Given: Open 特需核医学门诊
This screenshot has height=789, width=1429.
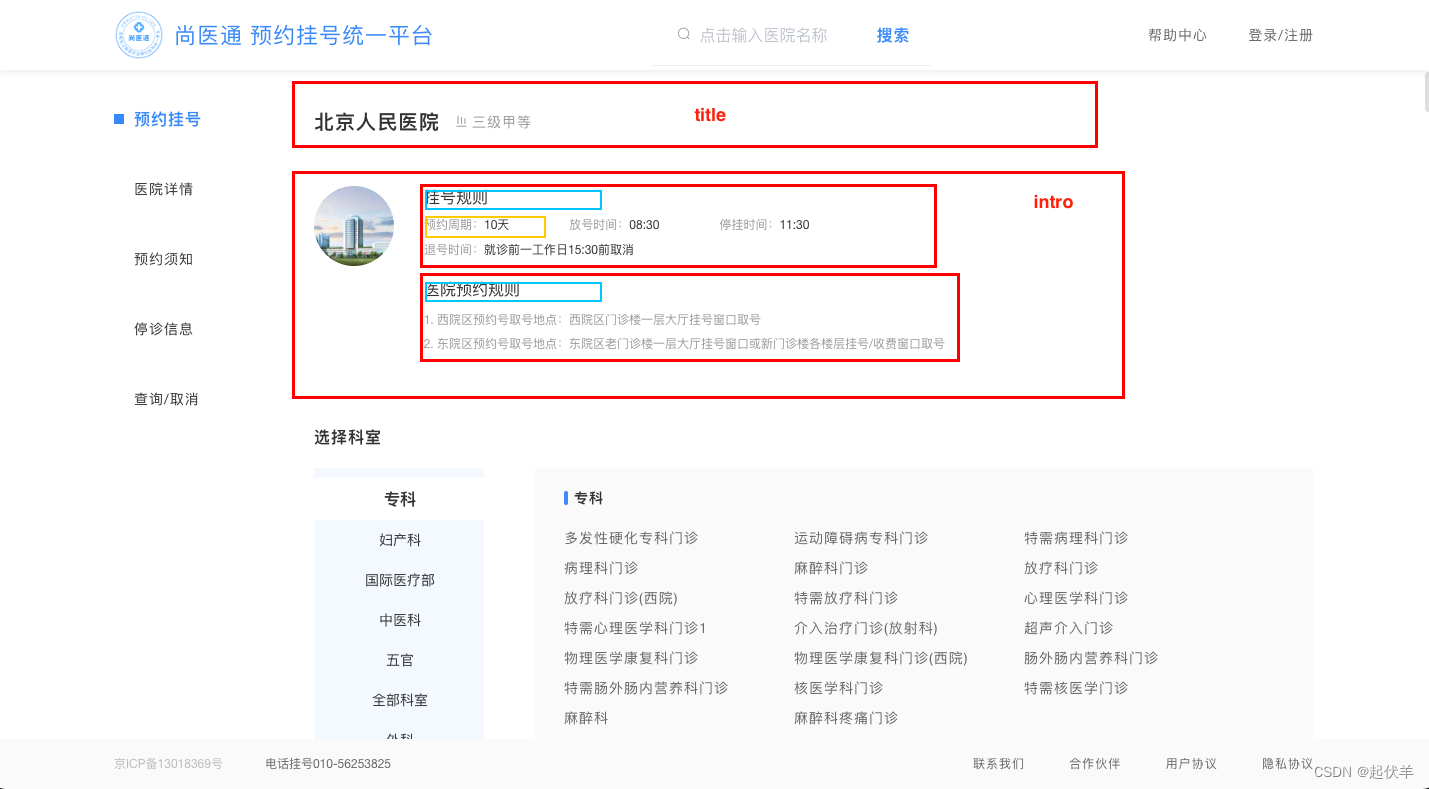Looking at the screenshot, I should [1076, 688].
